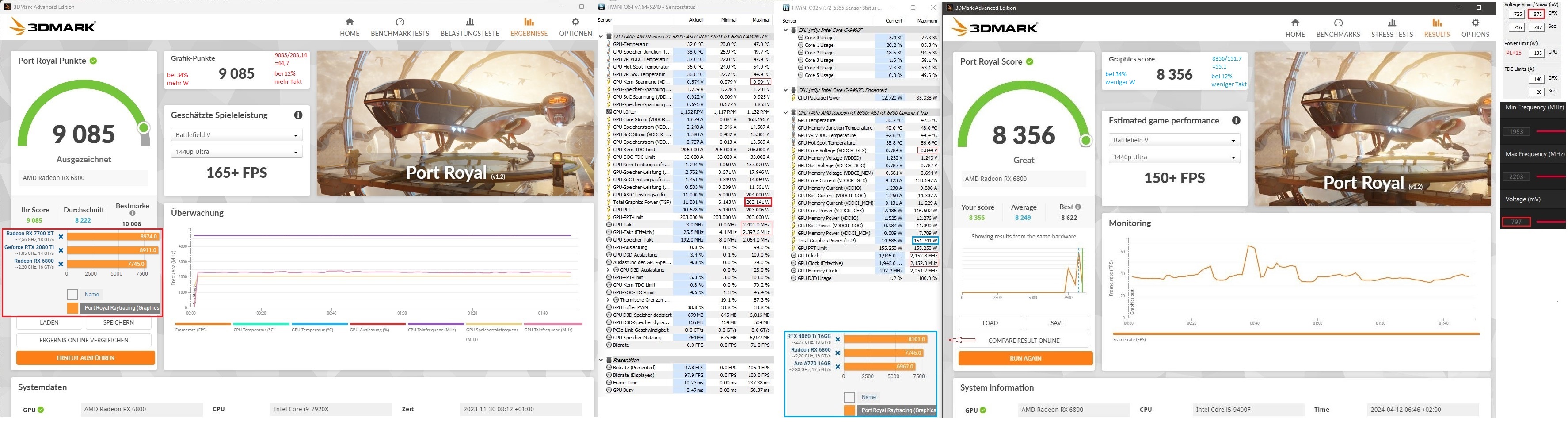Click the Power Limit GPU value field 135
Viewport: 1568px width, 422px height.
coord(1536,53)
